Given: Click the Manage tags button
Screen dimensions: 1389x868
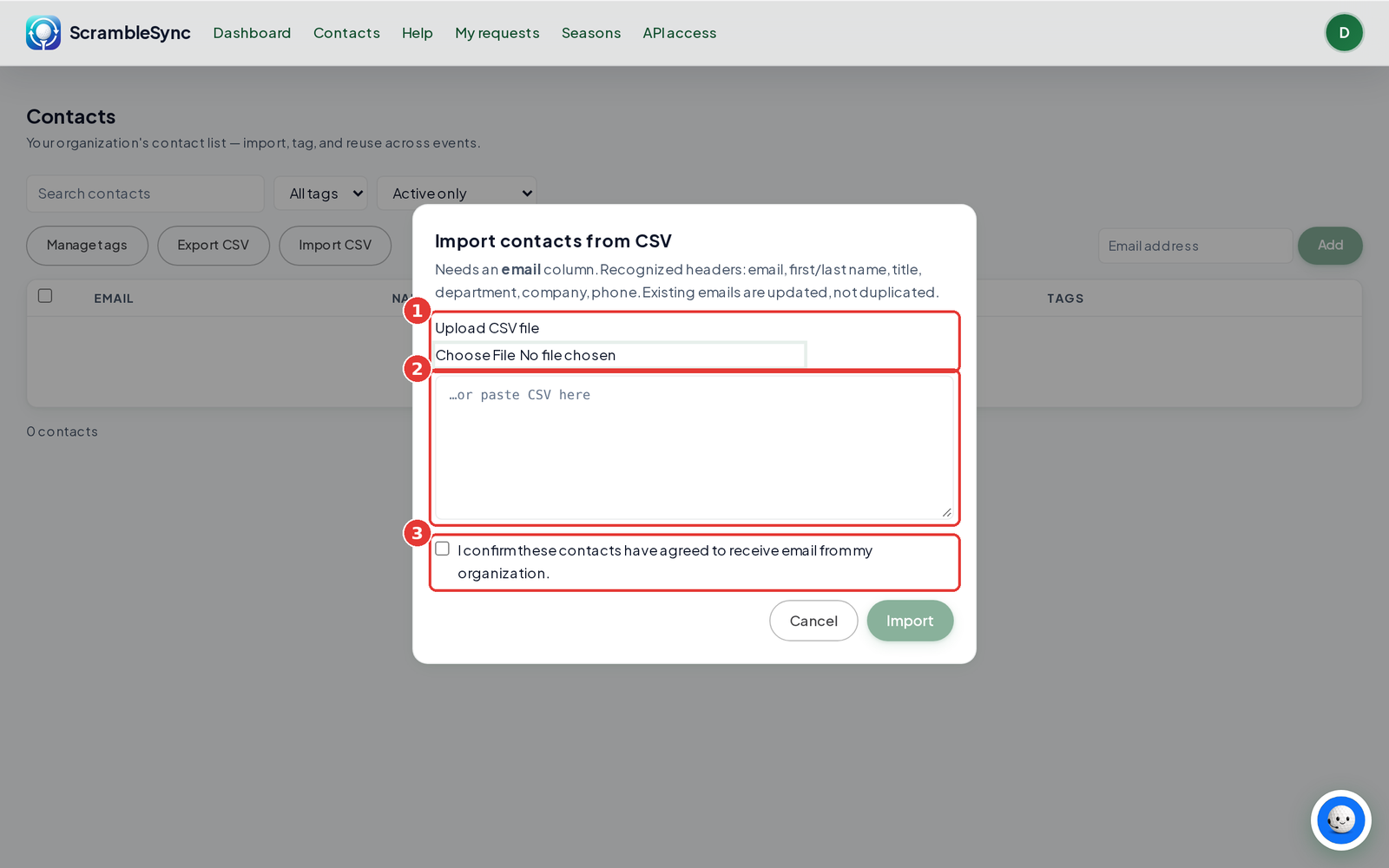Looking at the screenshot, I should point(87,246).
